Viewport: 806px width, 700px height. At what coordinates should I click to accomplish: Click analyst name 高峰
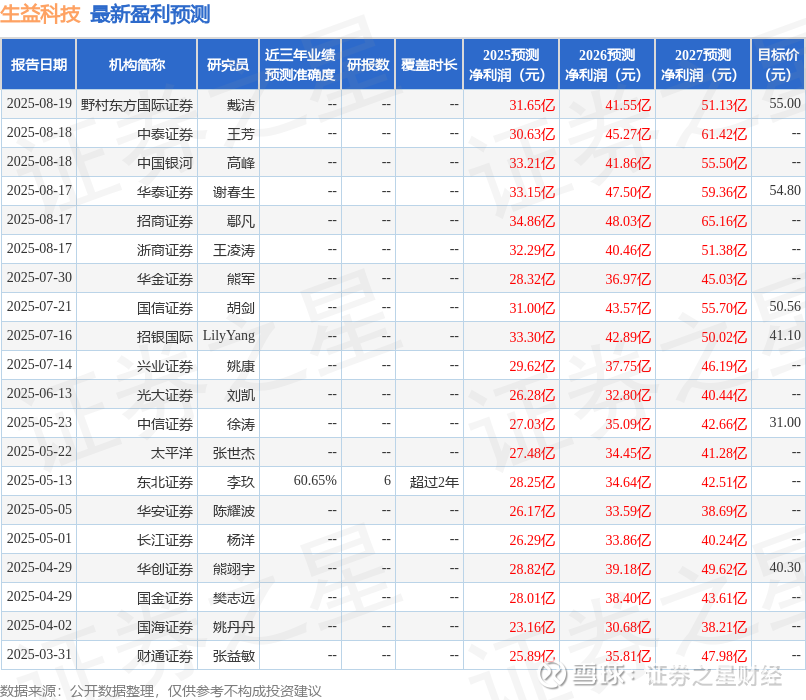coord(241,163)
